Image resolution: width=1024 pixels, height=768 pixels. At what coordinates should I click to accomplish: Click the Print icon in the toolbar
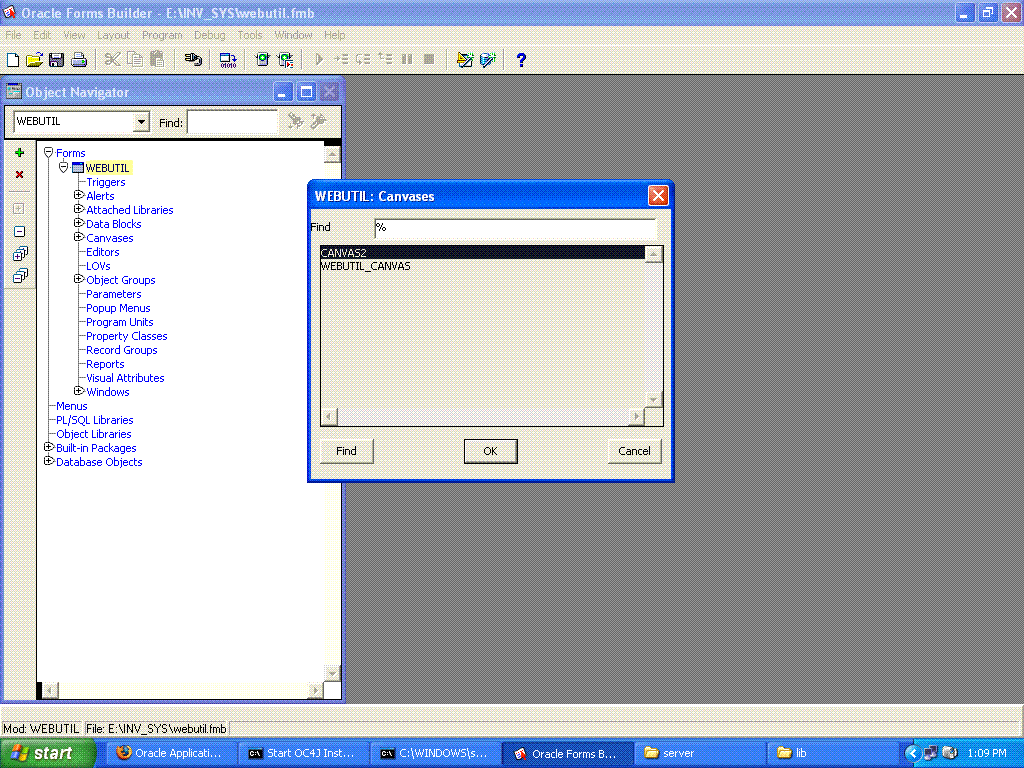tap(78, 60)
